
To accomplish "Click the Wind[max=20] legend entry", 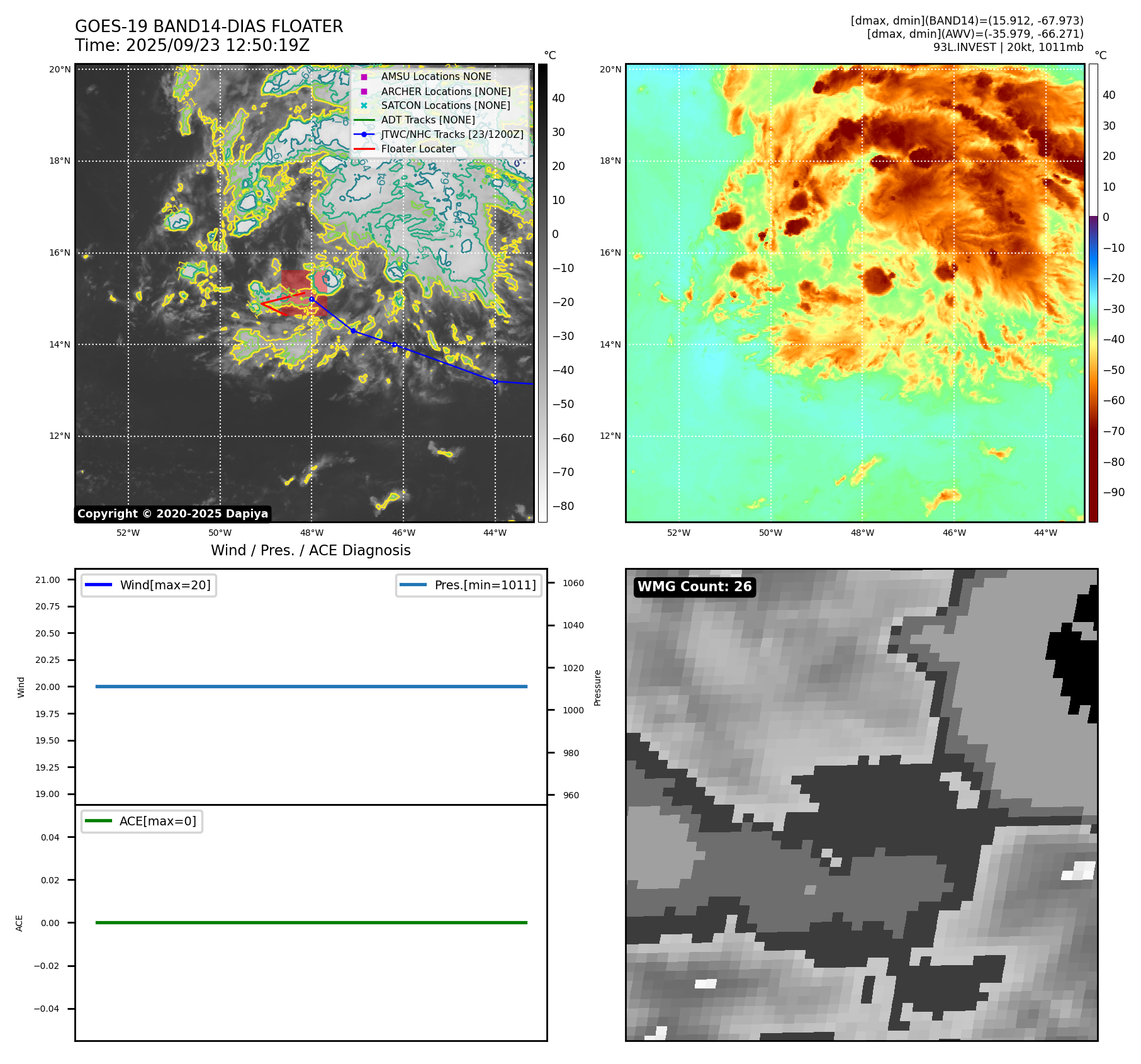I will point(149,585).
